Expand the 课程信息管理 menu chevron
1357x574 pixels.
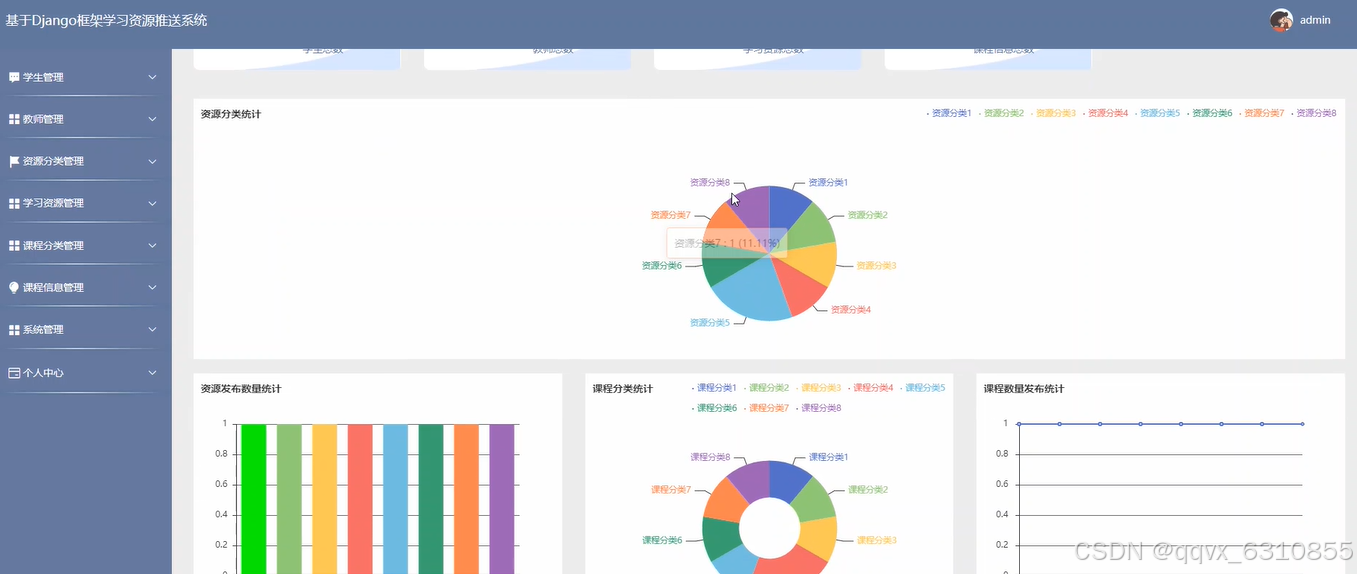[153, 287]
